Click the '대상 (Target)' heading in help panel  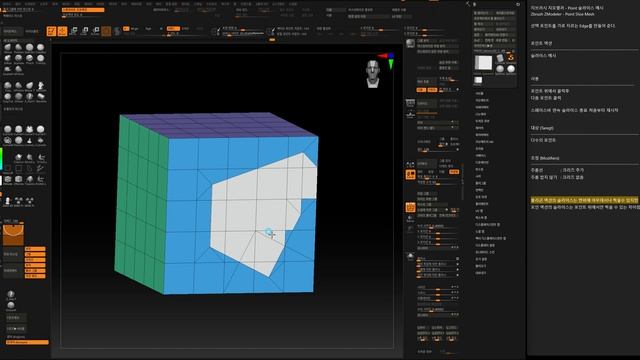pos(542,128)
